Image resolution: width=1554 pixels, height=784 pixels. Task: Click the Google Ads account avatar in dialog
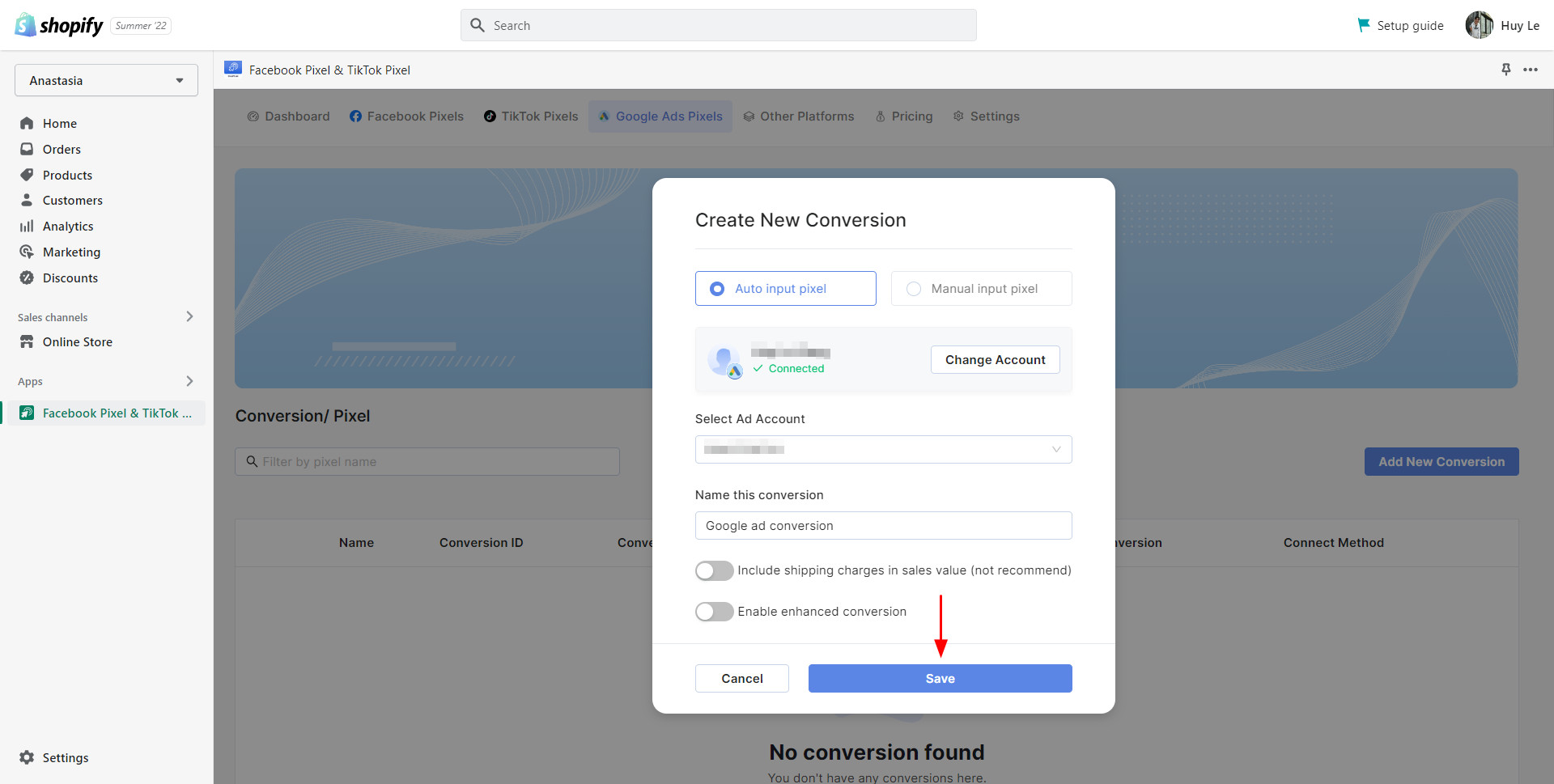(x=724, y=361)
